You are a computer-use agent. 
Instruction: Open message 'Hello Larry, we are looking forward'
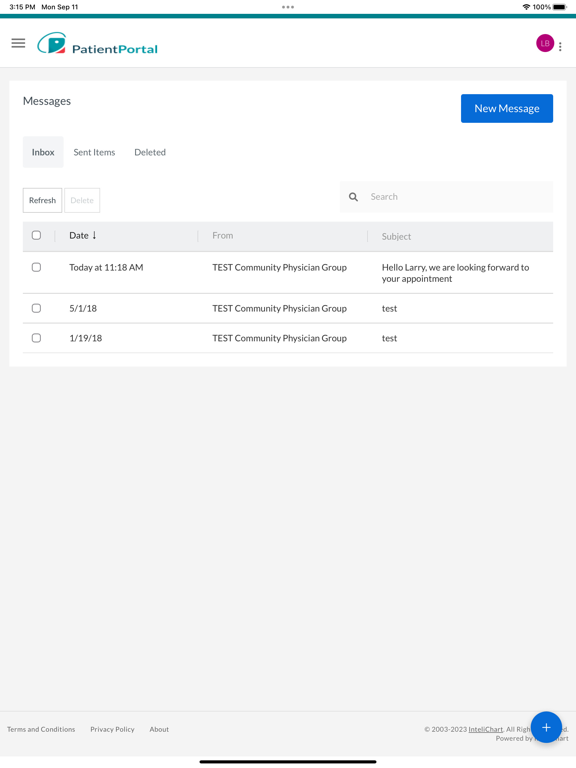[x=455, y=273]
